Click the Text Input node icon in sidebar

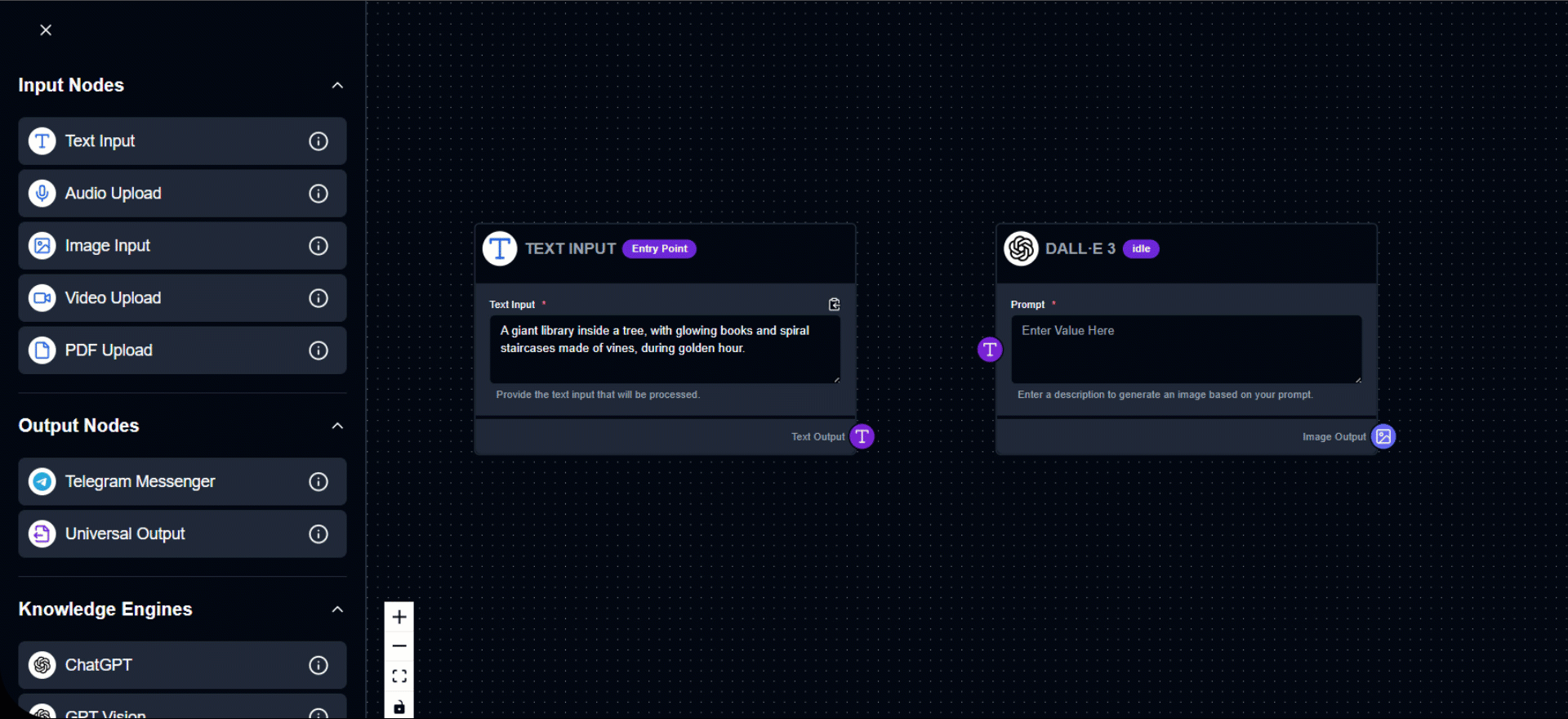point(42,141)
